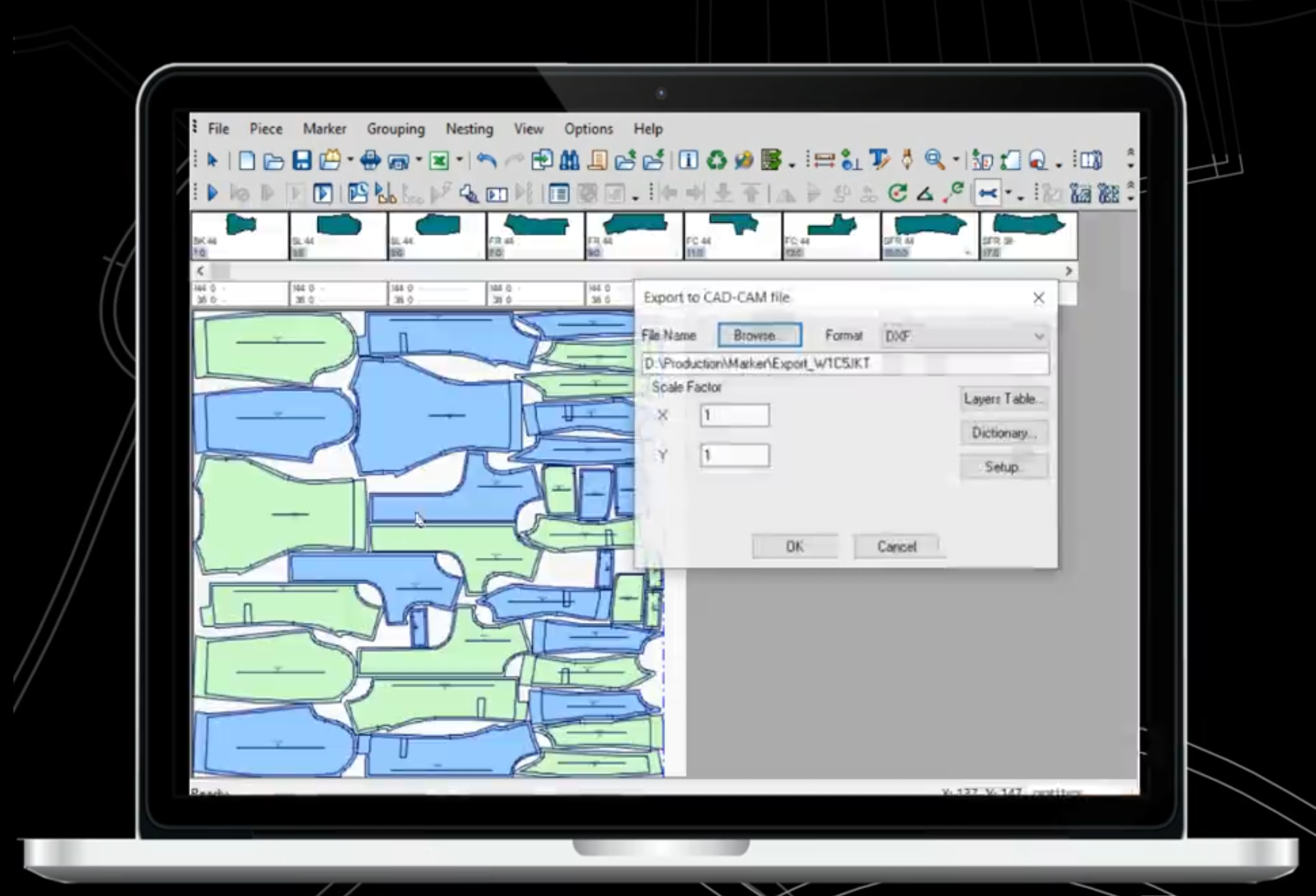Viewport: 1316px width, 896px height.
Task: Open the info icon in toolbar
Action: click(x=688, y=160)
